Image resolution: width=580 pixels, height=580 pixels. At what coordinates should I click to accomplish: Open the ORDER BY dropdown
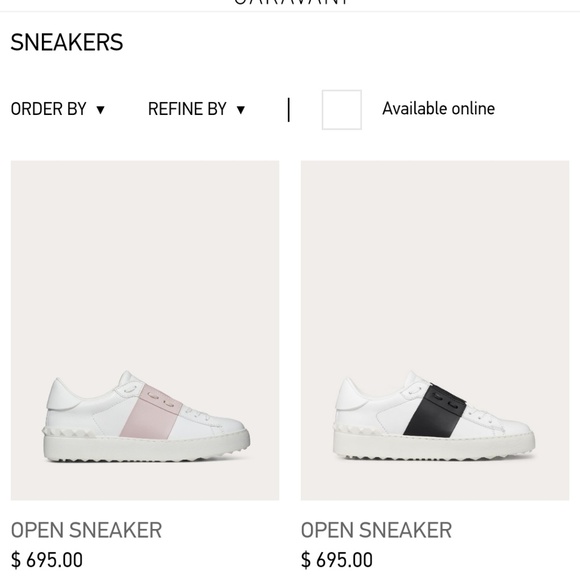(58, 109)
